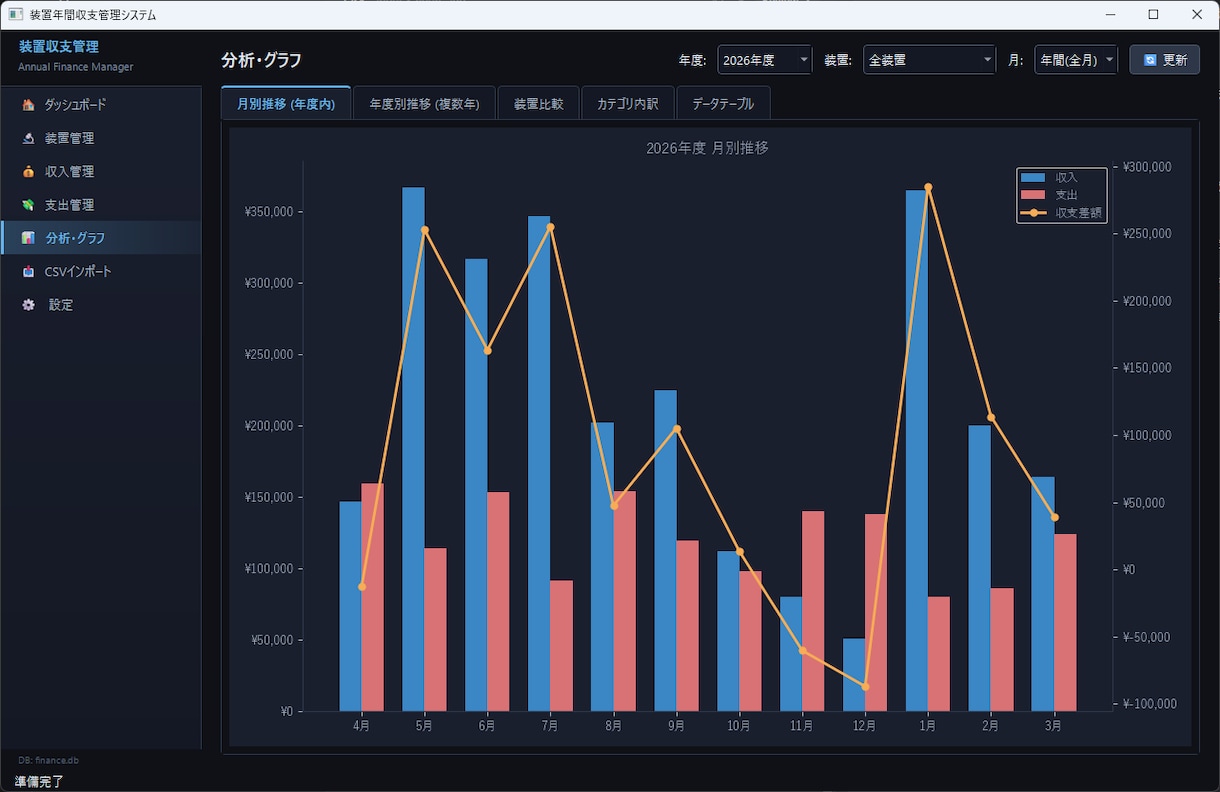Click the 収入管理 money bag icon
Image resolution: width=1220 pixels, height=792 pixels.
28,172
